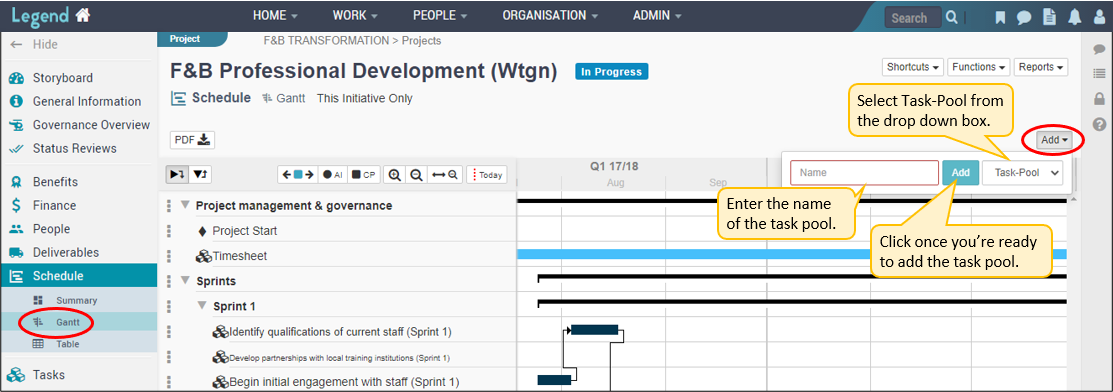Image resolution: width=1113 pixels, height=392 pixels.
Task: Open the HOME top menu
Action: pyautogui.click(x=275, y=16)
